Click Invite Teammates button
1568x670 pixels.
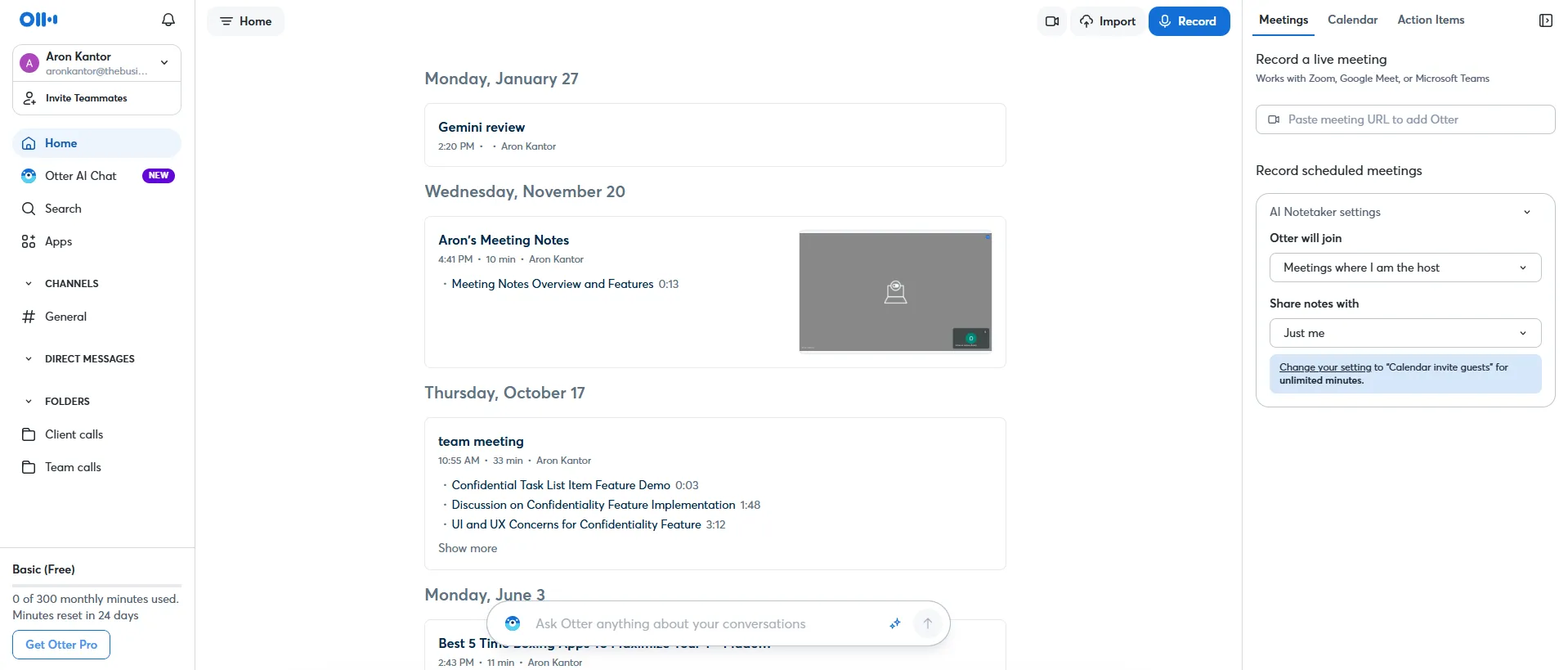96,98
